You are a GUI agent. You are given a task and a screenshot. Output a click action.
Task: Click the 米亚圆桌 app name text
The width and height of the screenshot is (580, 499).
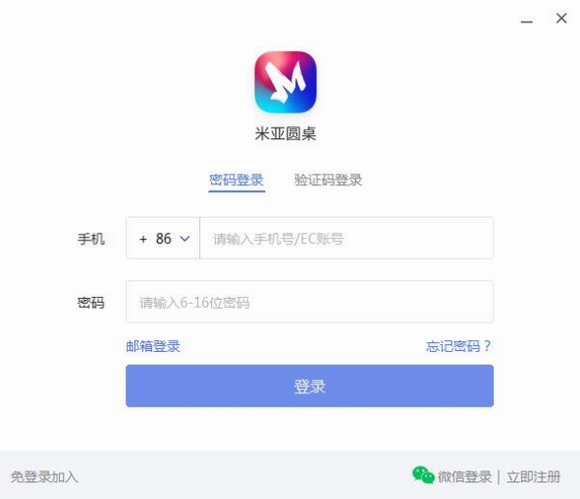tap(285, 134)
